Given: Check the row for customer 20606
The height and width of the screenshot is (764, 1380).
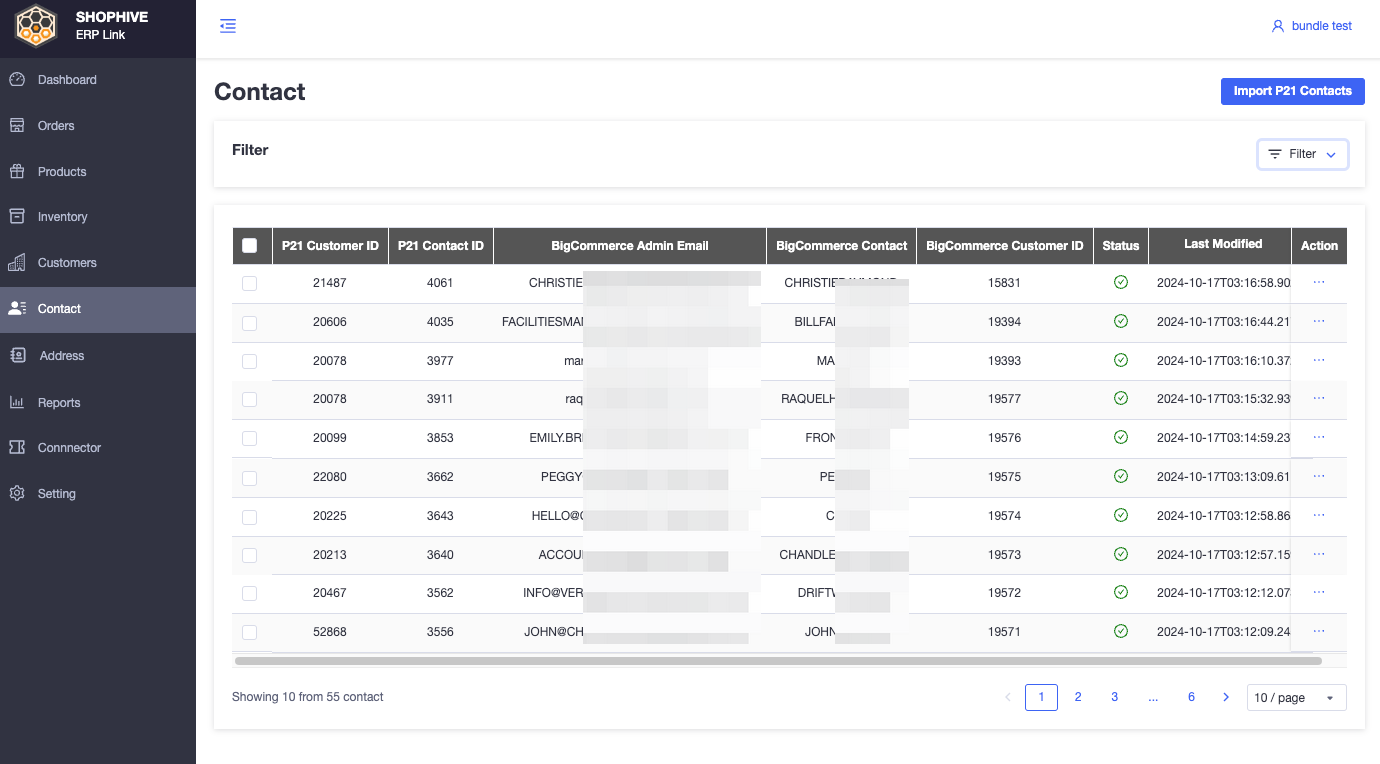Looking at the screenshot, I should [x=250, y=323].
